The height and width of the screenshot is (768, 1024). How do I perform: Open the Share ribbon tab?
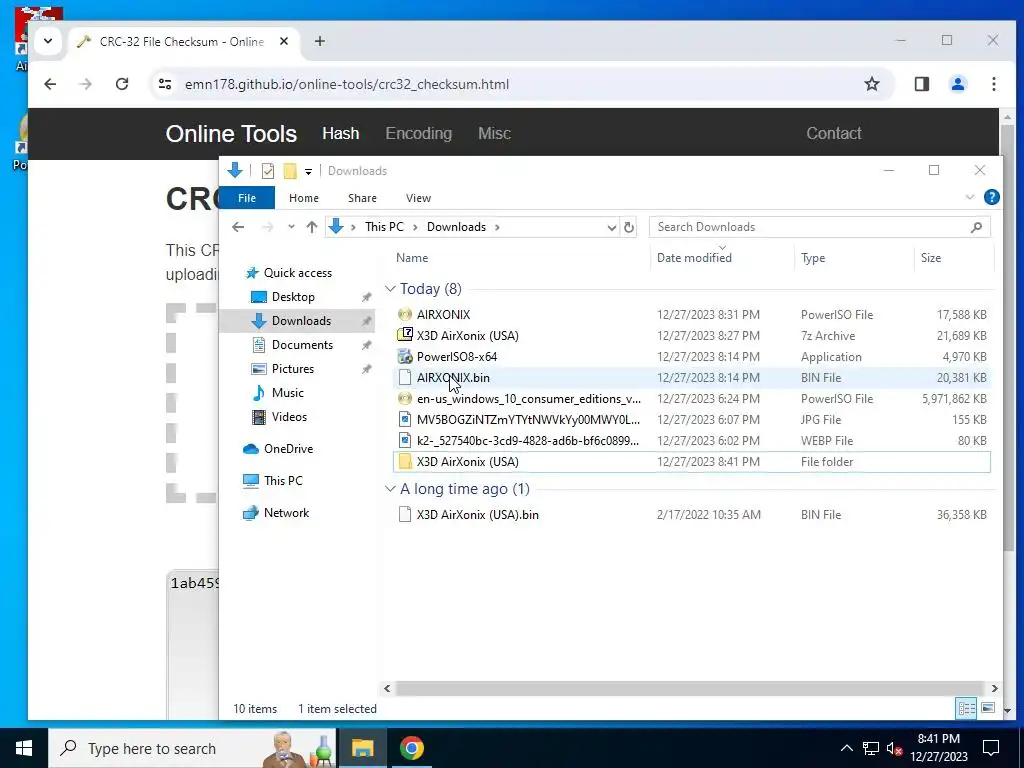coord(362,198)
